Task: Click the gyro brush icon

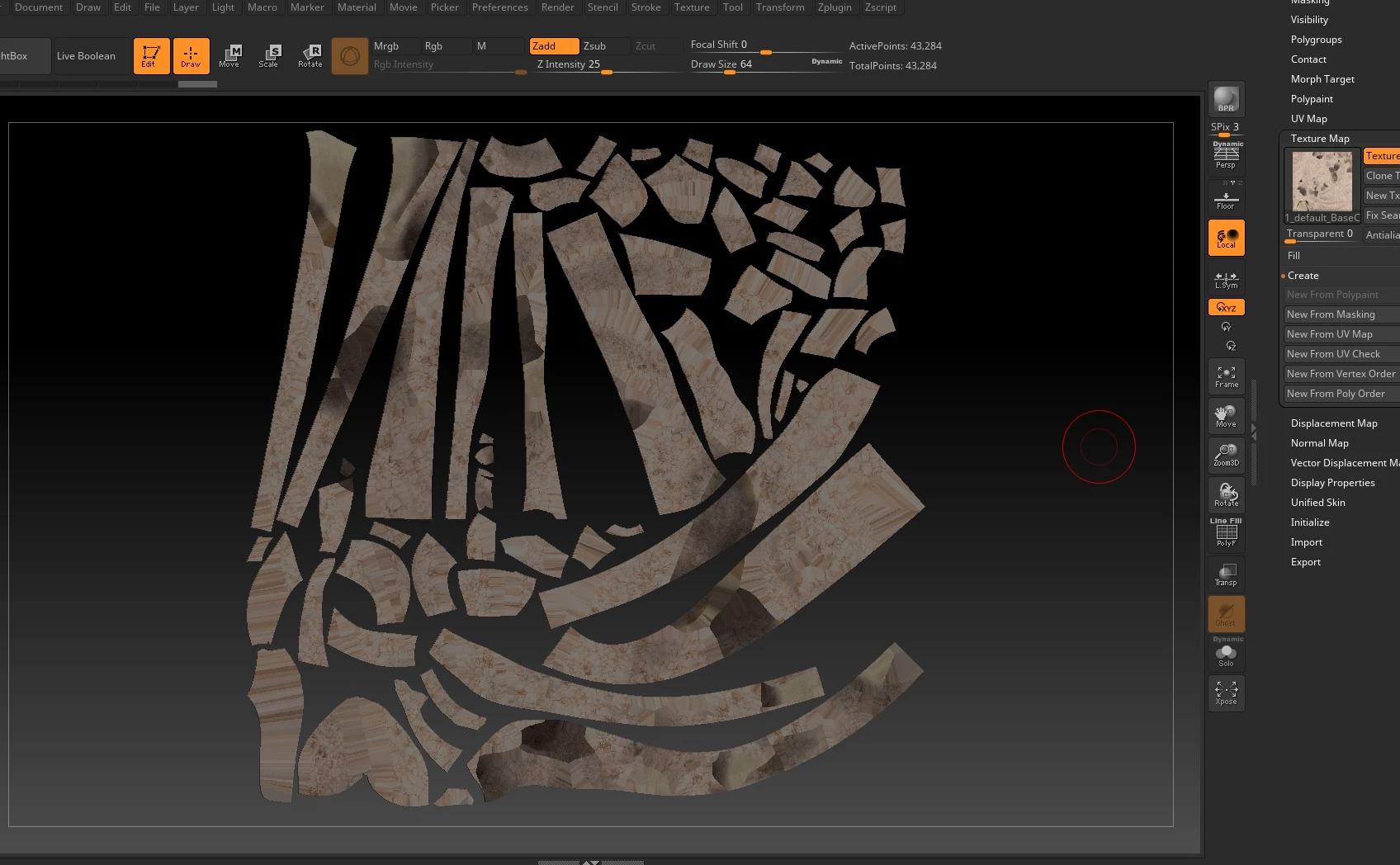Action: (349, 56)
